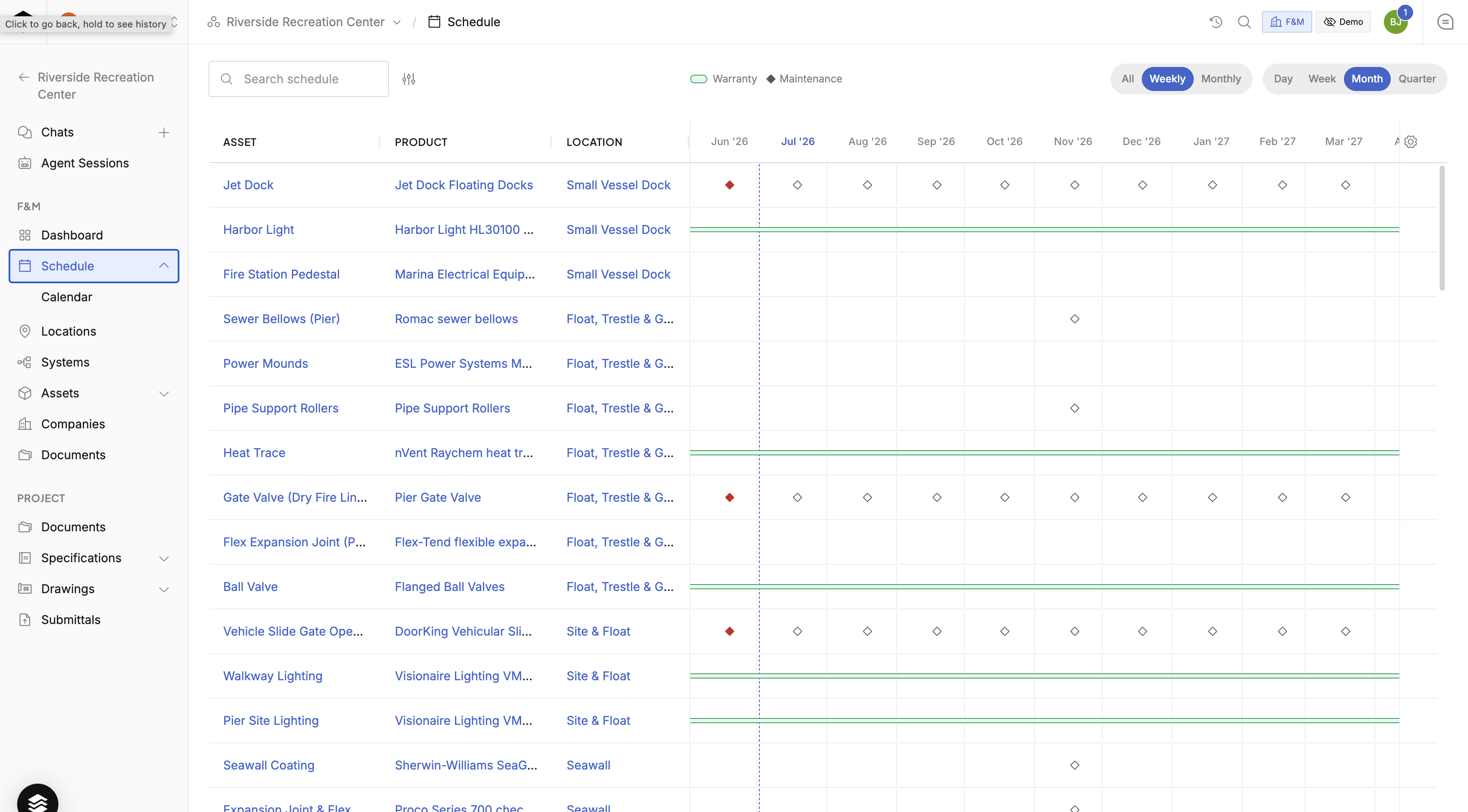Open the Harbor Light asset link
Screen dimensions: 1468x812
point(258,230)
